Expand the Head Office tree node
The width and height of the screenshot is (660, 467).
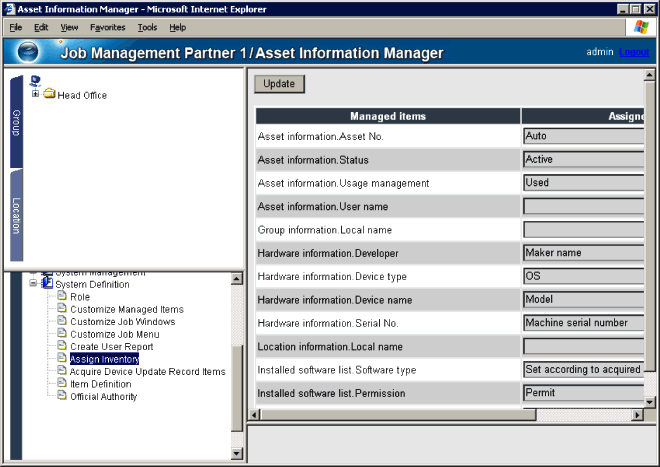(36, 95)
